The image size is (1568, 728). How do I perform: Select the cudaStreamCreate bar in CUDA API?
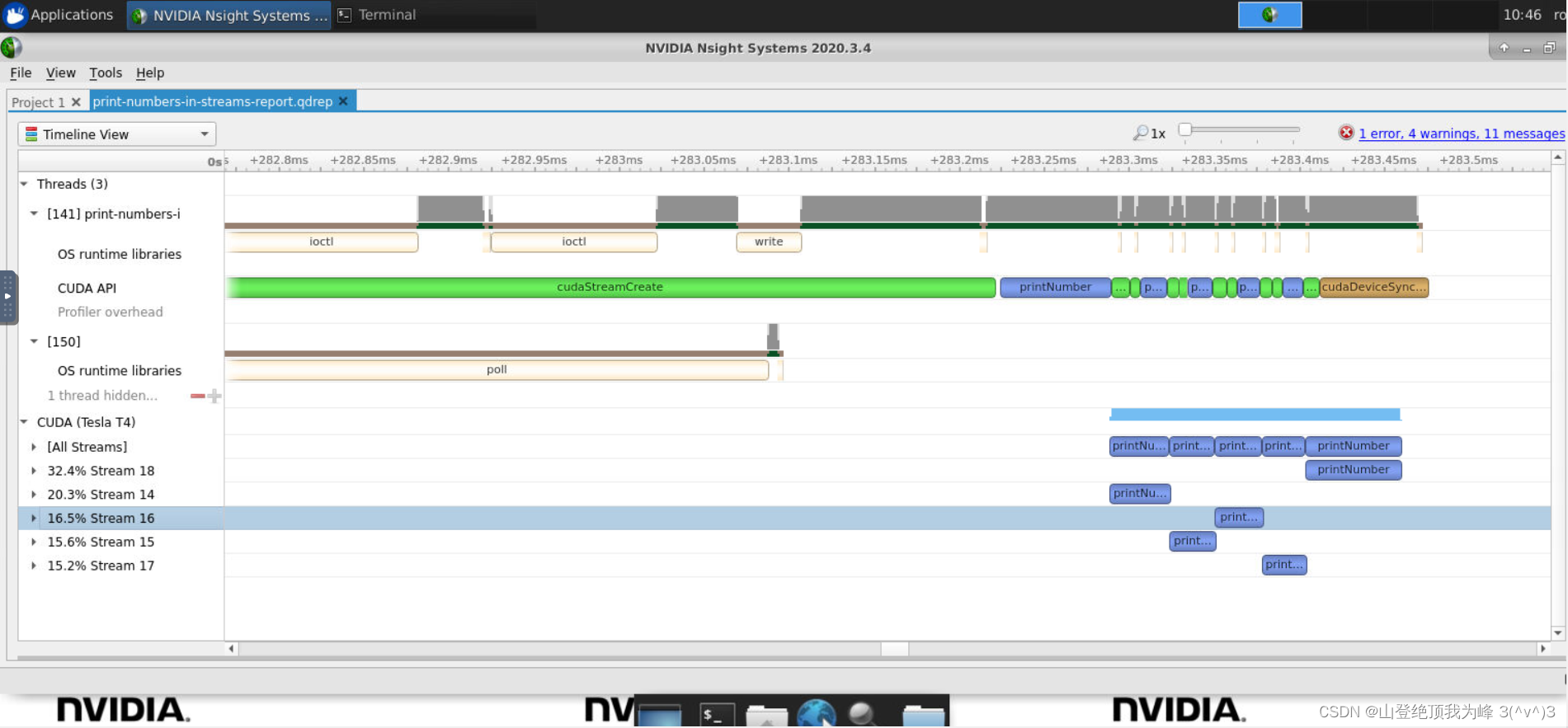click(x=610, y=287)
